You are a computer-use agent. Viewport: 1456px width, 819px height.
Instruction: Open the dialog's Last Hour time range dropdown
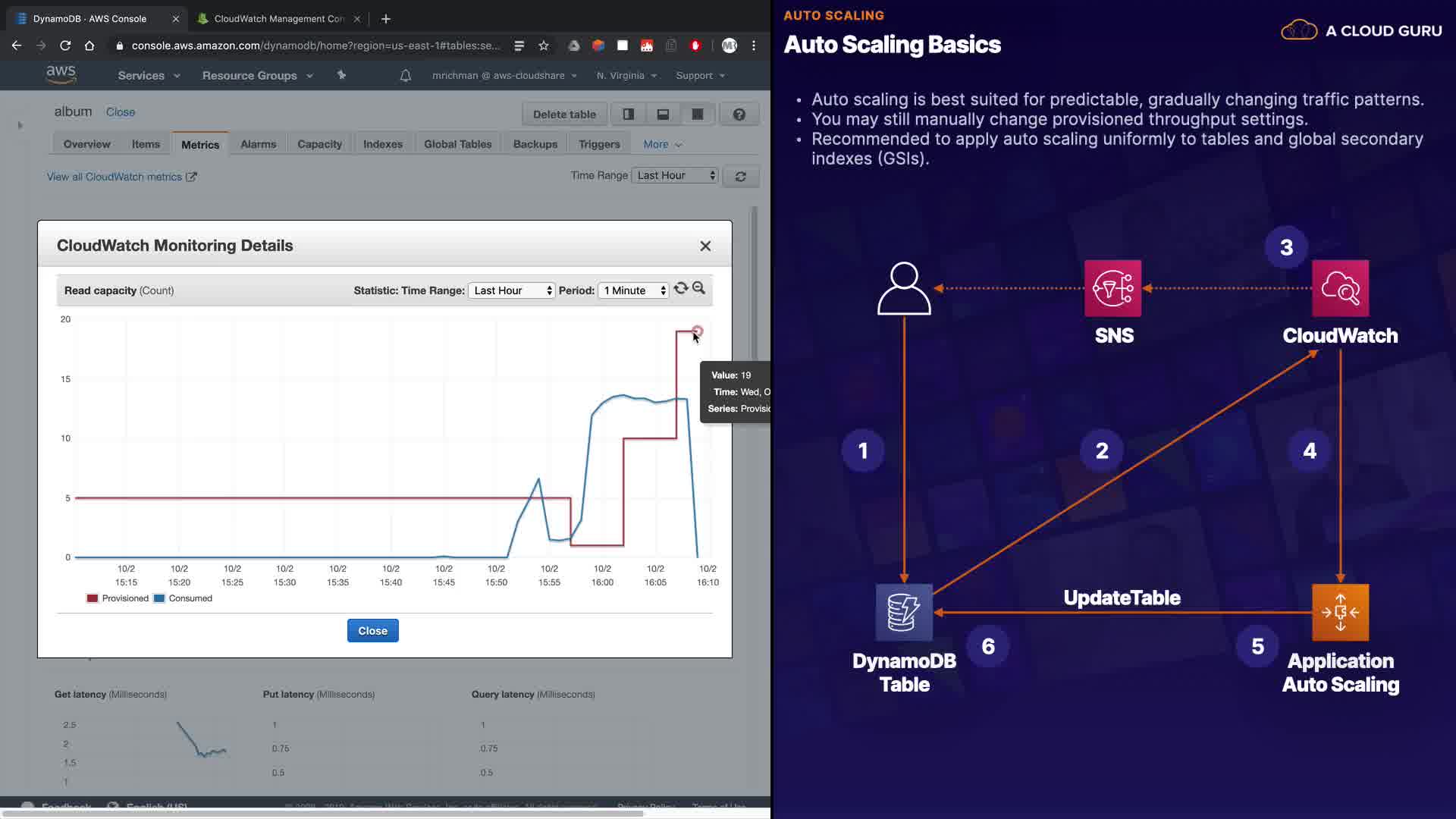tap(512, 290)
